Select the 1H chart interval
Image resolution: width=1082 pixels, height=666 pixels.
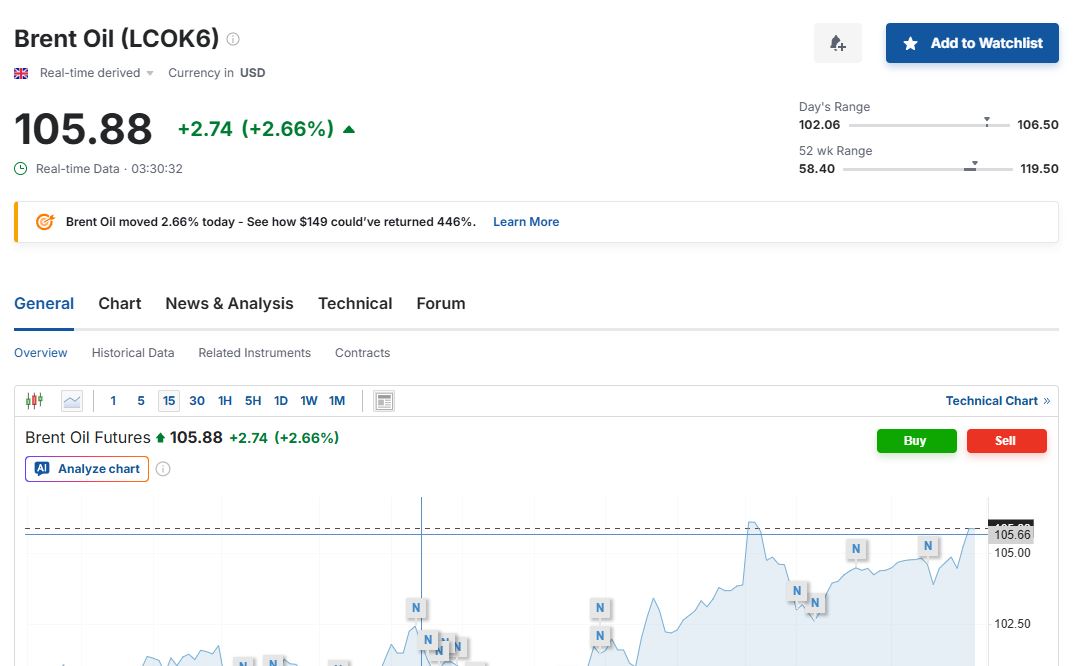[x=225, y=401]
